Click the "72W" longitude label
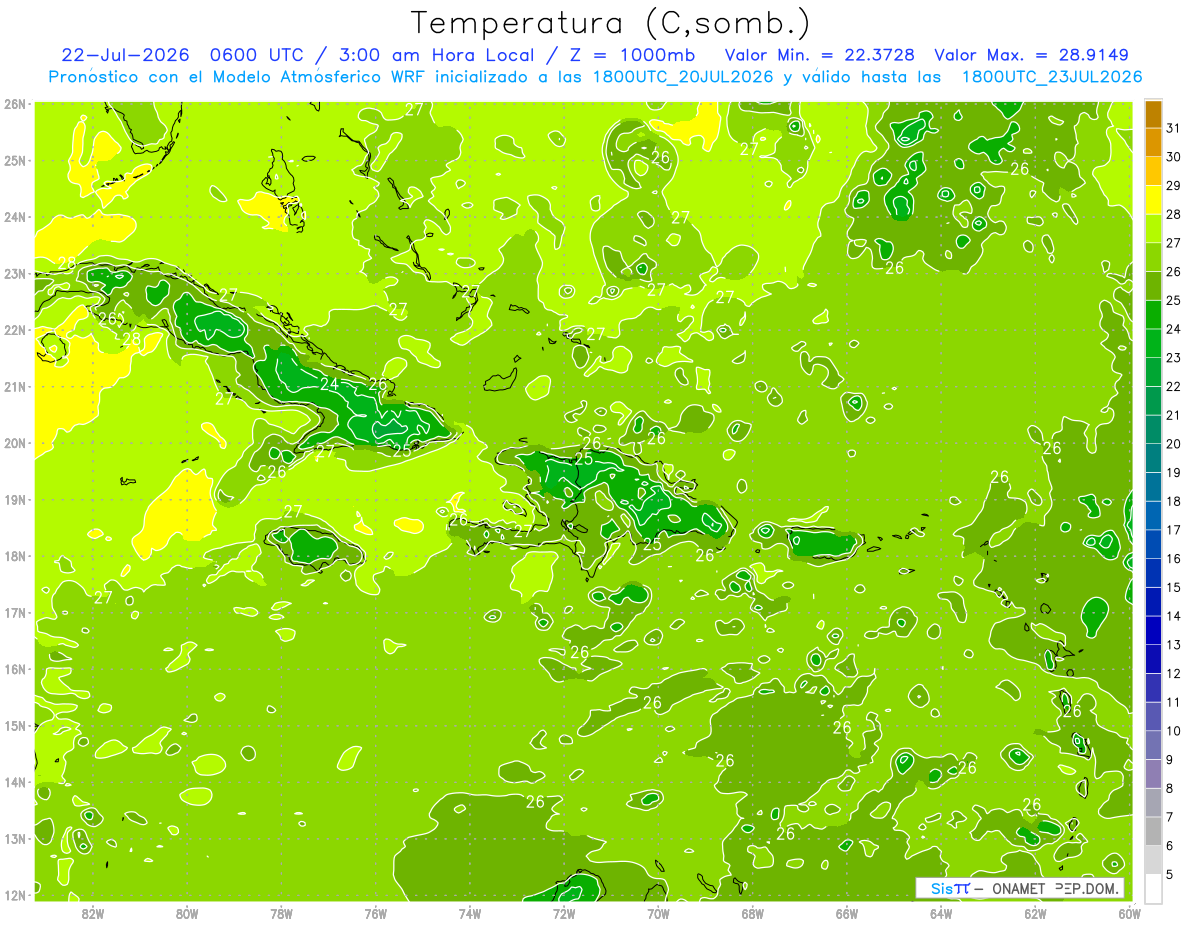 click(564, 913)
